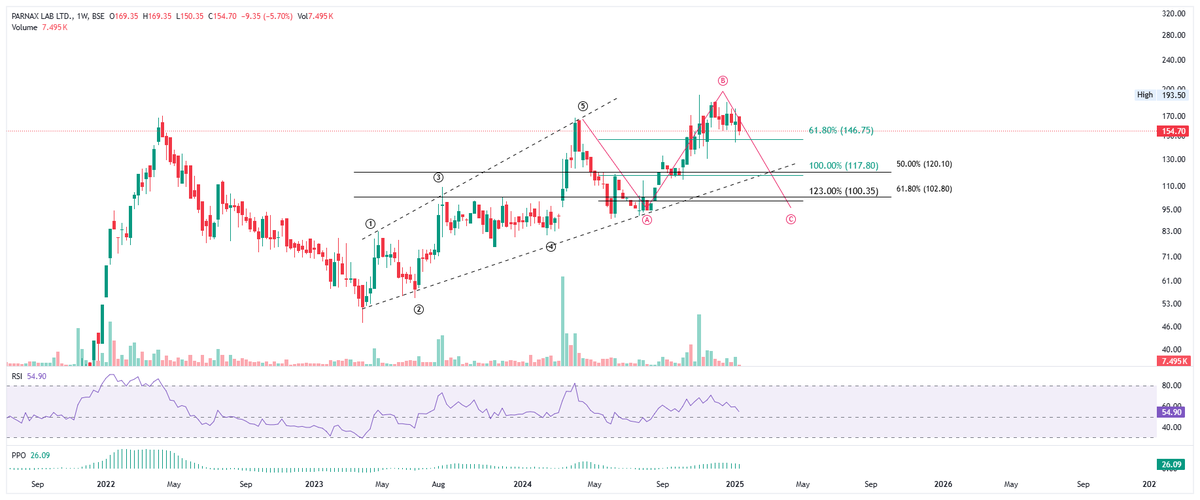The height and width of the screenshot is (500, 1200).
Task: Select the circled wave 5 label
Action: 581,106
